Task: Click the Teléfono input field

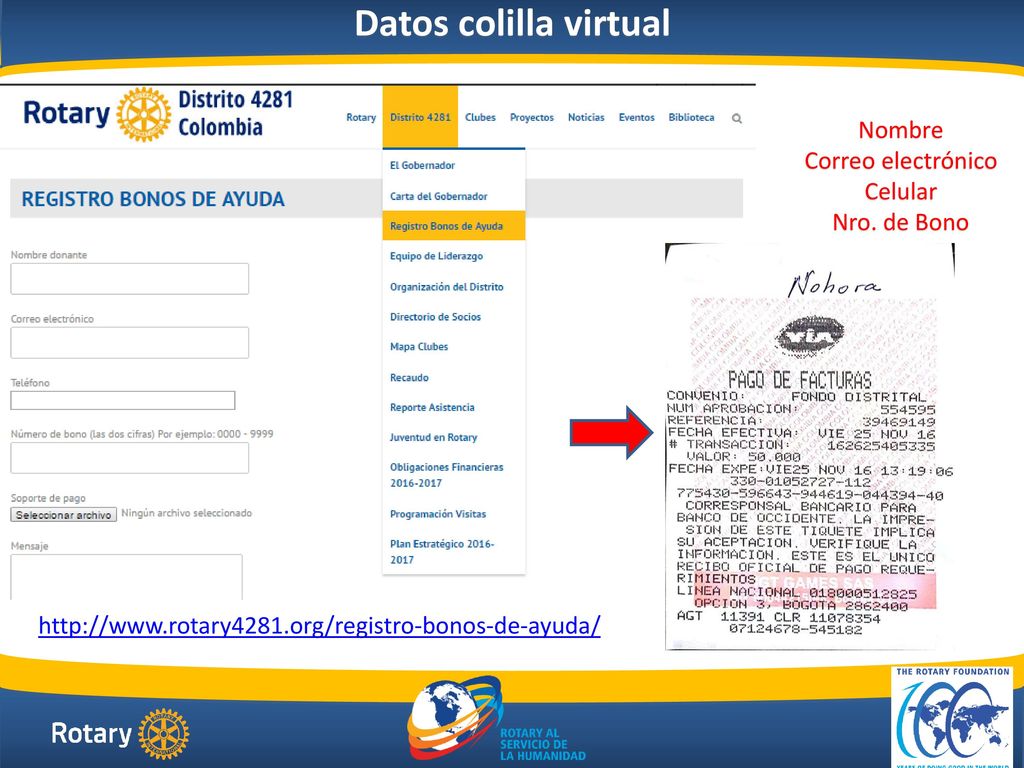Action: (123, 400)
